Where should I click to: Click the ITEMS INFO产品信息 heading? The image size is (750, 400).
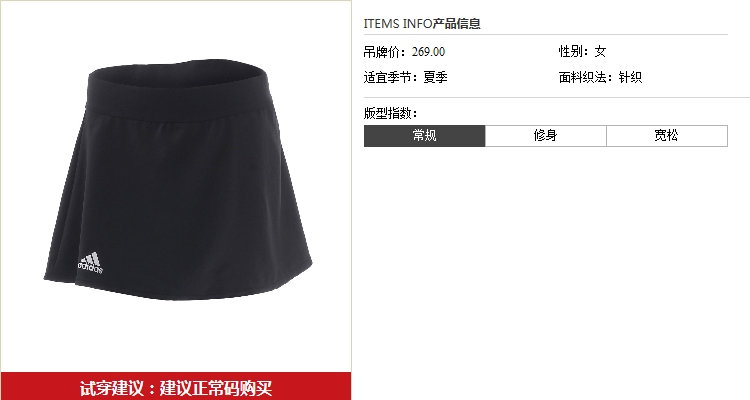[x=422, y=23]
